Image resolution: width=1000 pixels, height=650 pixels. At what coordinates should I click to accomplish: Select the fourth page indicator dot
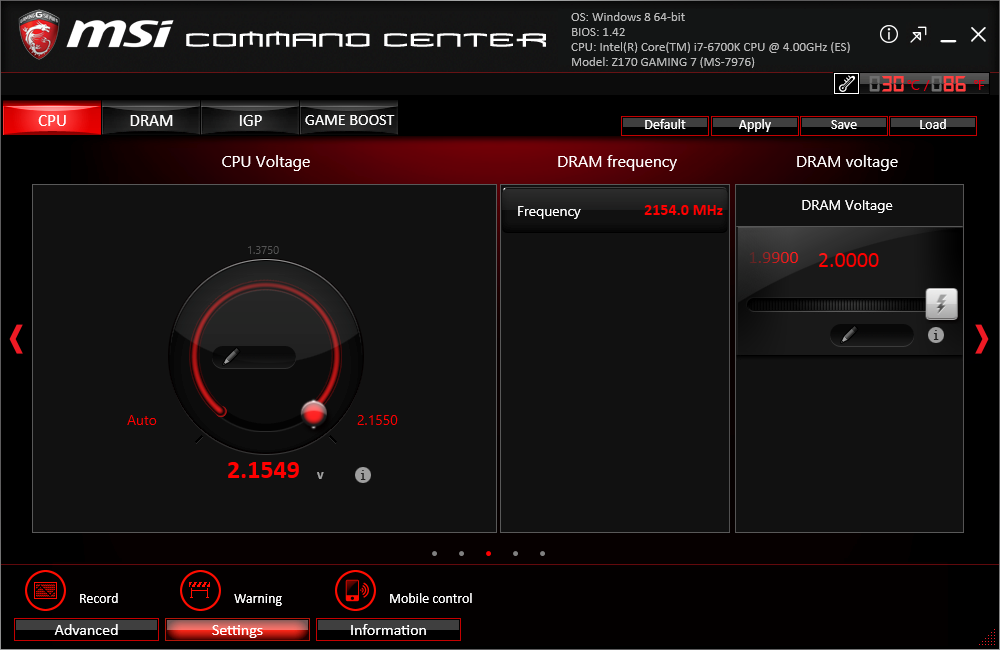click(515, 554)
